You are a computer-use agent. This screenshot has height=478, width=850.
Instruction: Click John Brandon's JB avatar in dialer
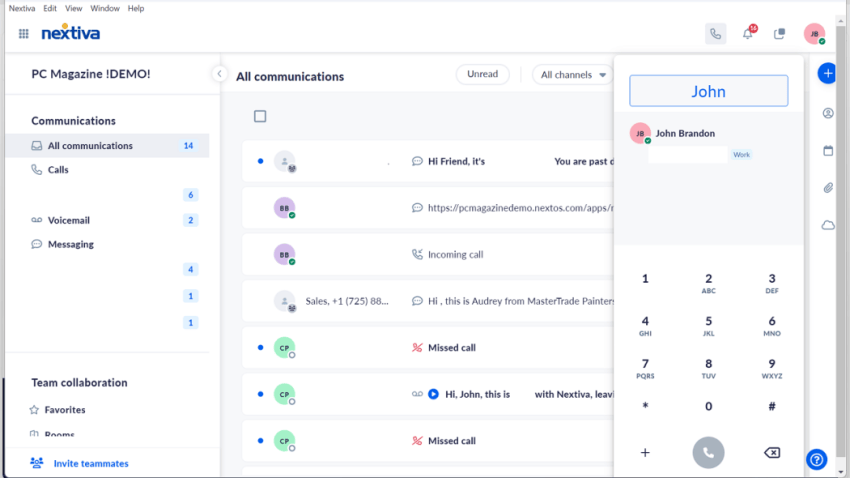click(x=640, y=133)
